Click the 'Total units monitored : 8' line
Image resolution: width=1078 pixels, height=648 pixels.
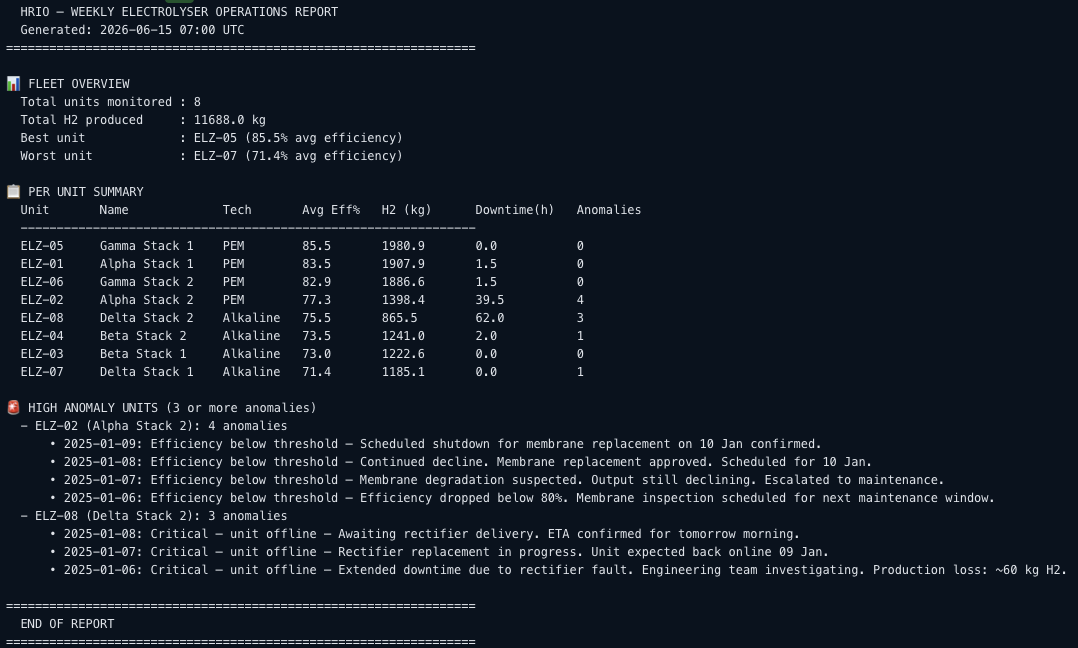pyautogui.click(x=111, y=102)
